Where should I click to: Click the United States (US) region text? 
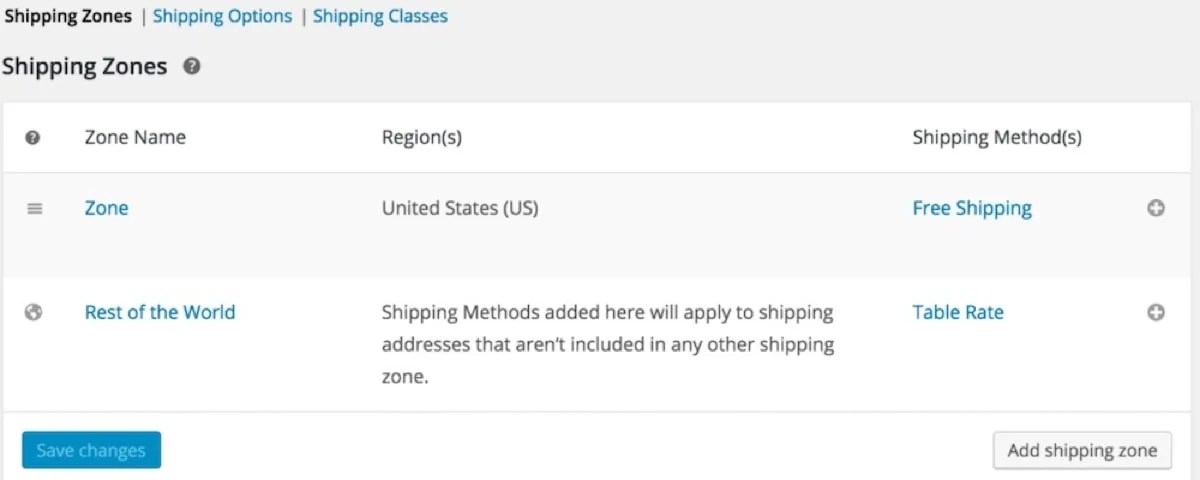coord(459,208)
